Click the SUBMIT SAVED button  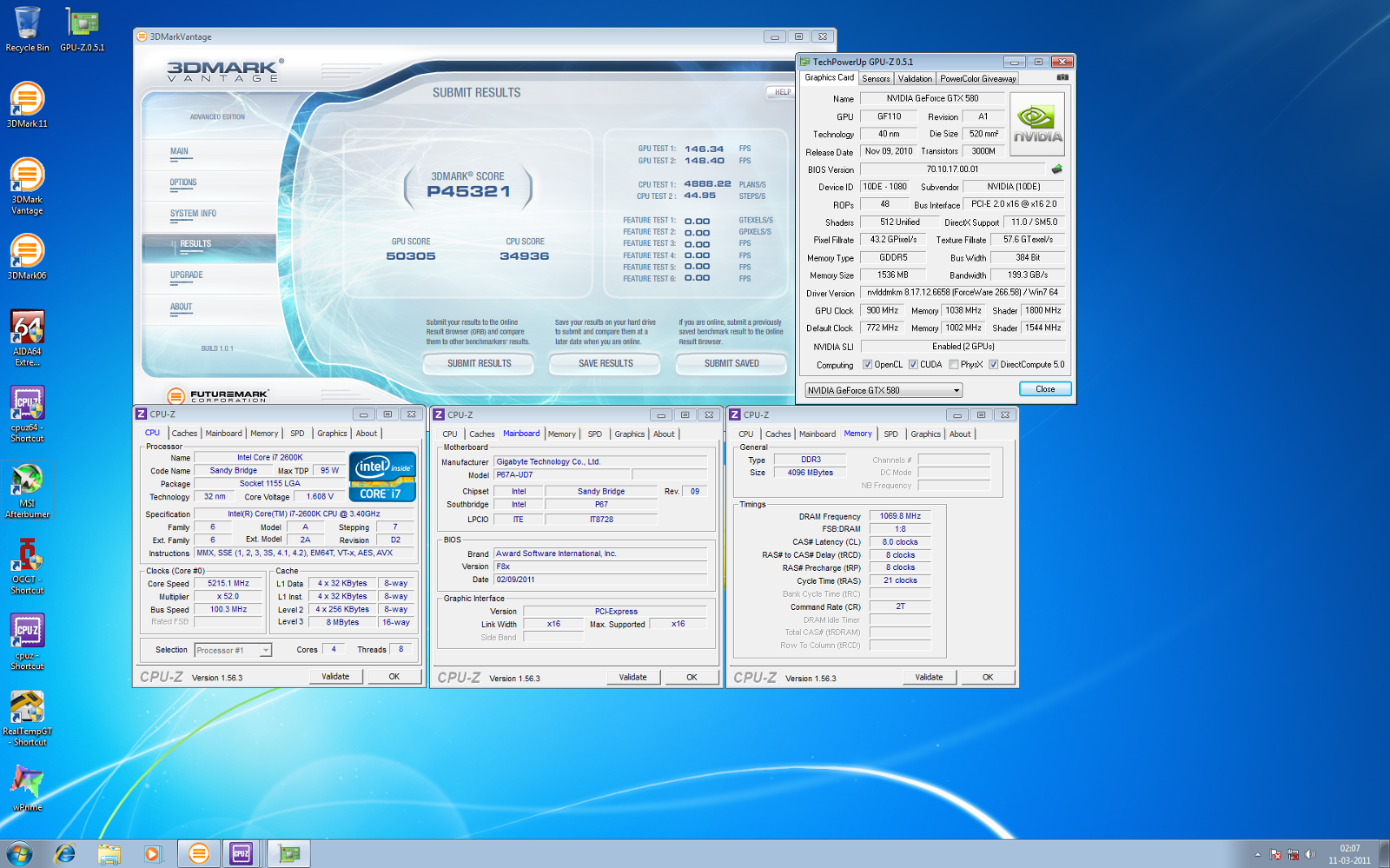[x=731, y=363]
